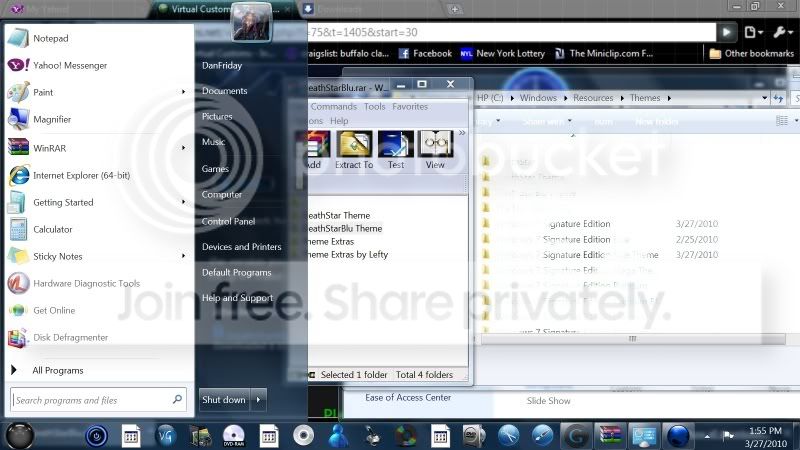This screenshot has height=450, width=800.
Task: Click the Shut down button
Action: pos(224,399)
